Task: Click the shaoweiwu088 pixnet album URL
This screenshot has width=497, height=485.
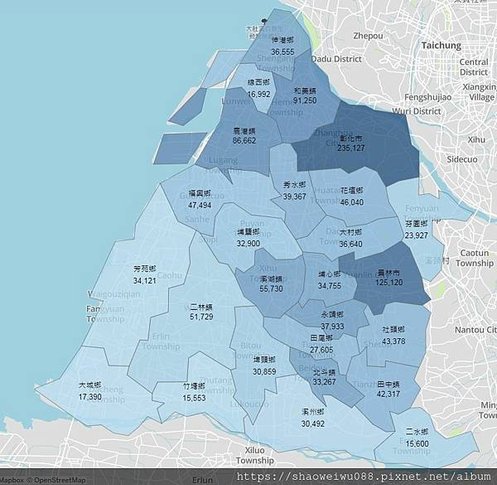Action: click(364, 476)
